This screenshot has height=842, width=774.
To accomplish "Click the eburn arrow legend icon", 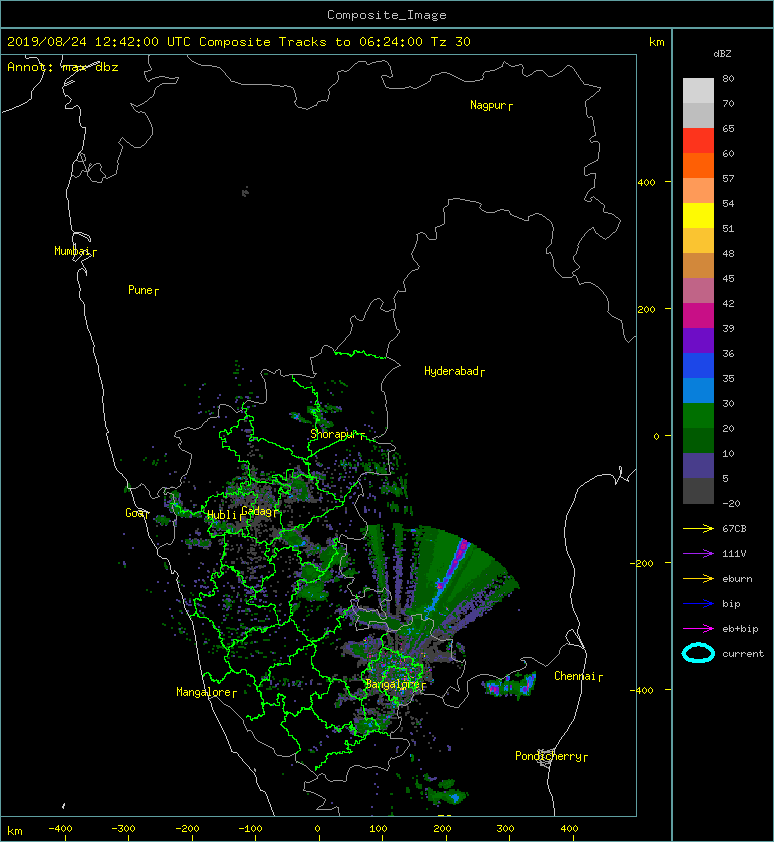I will (x=698, y=578).
